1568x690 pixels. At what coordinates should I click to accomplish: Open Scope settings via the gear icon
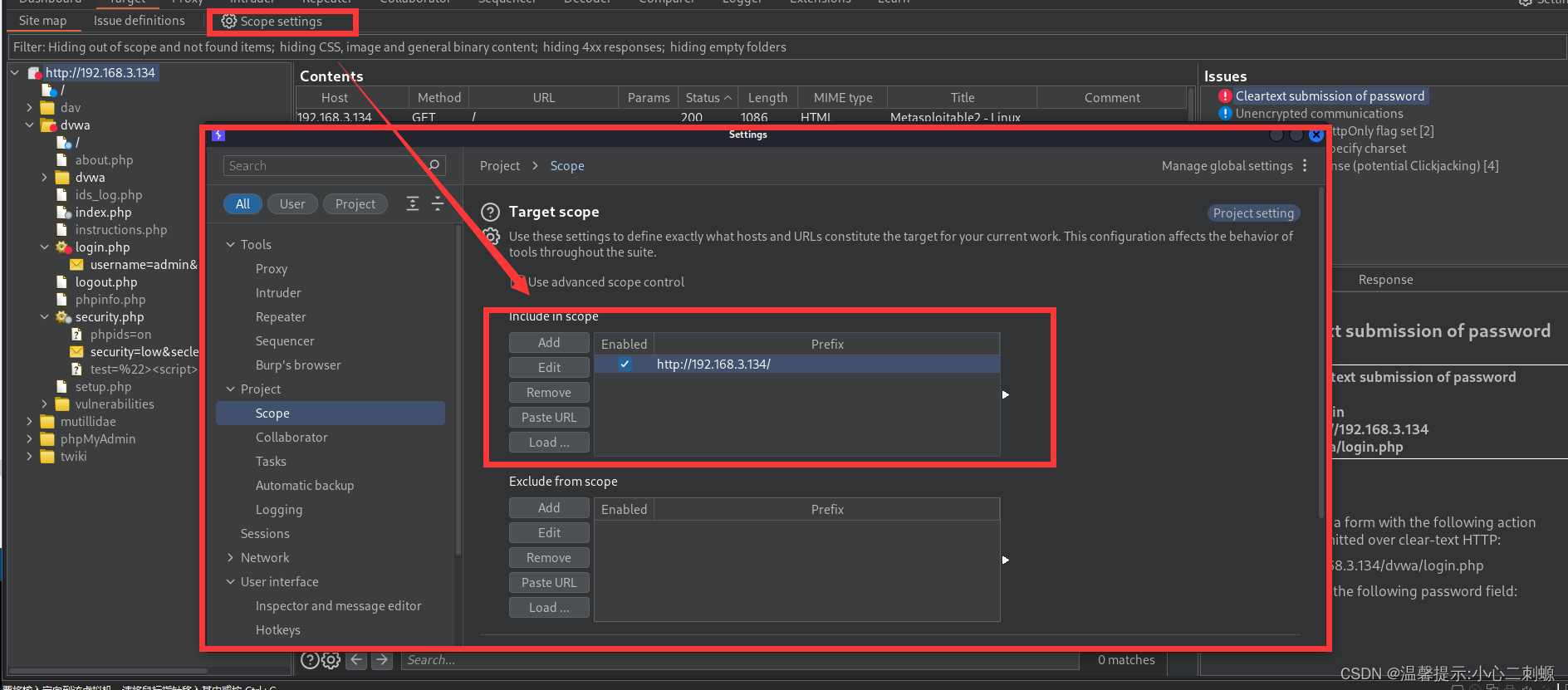click(229, 21)
